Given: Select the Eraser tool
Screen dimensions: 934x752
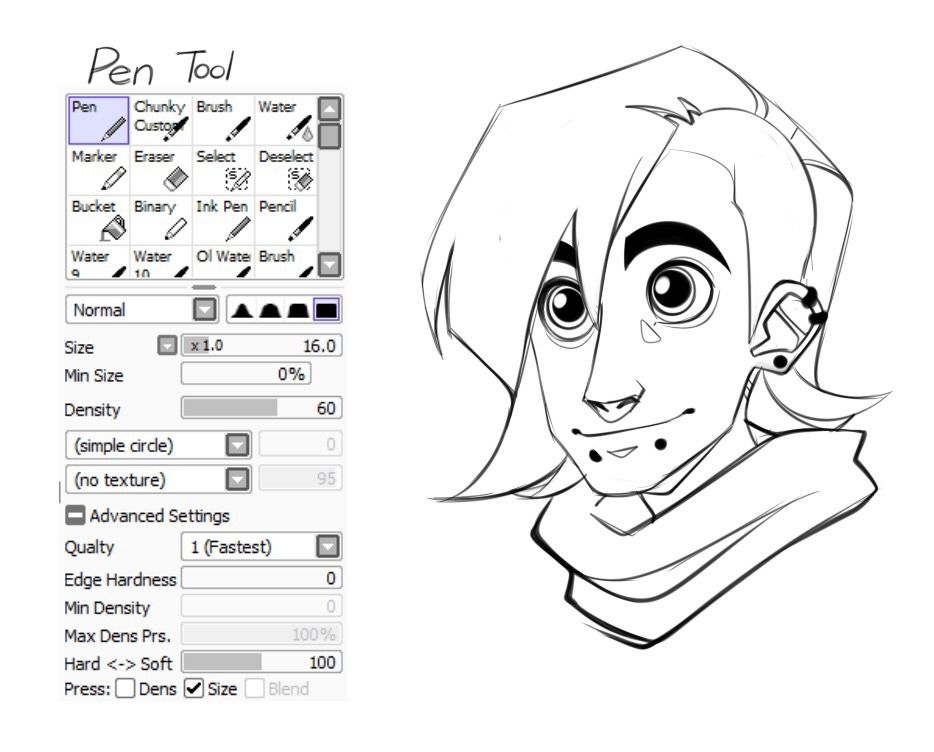Looking at the screenshot, I should click(161, 170).
